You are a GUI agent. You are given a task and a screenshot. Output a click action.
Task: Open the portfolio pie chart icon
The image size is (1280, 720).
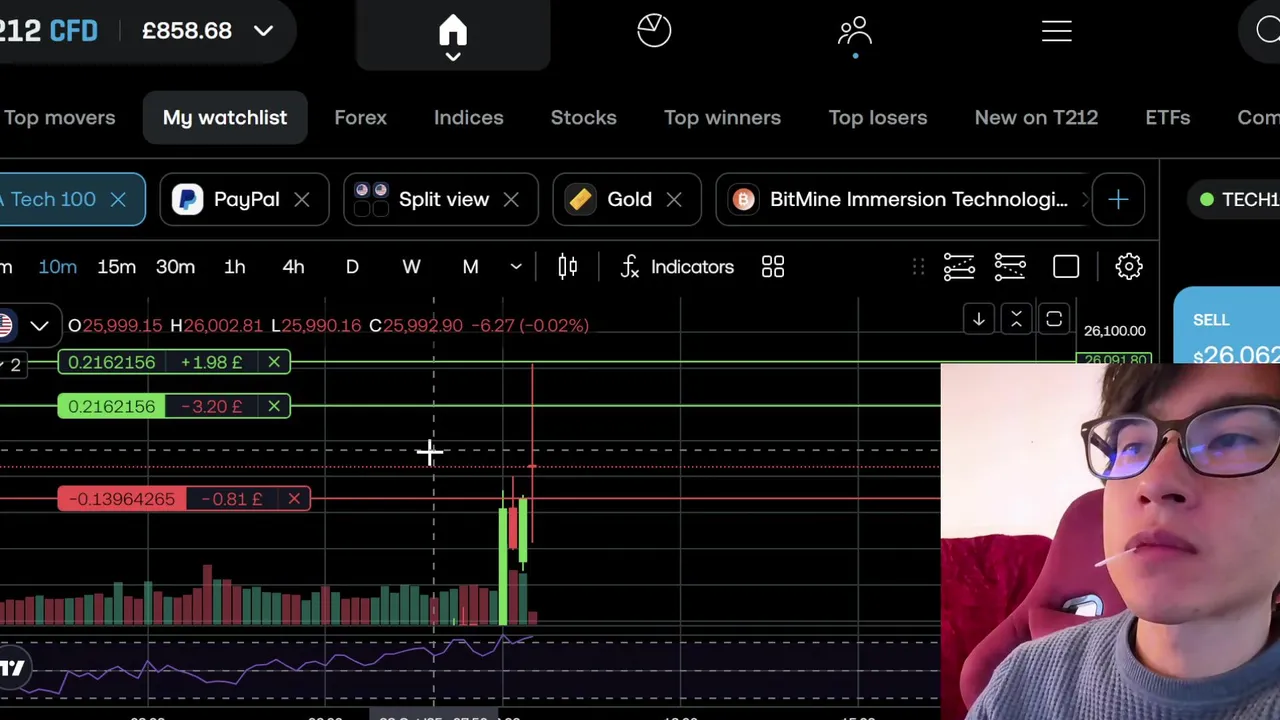[654, 30]
